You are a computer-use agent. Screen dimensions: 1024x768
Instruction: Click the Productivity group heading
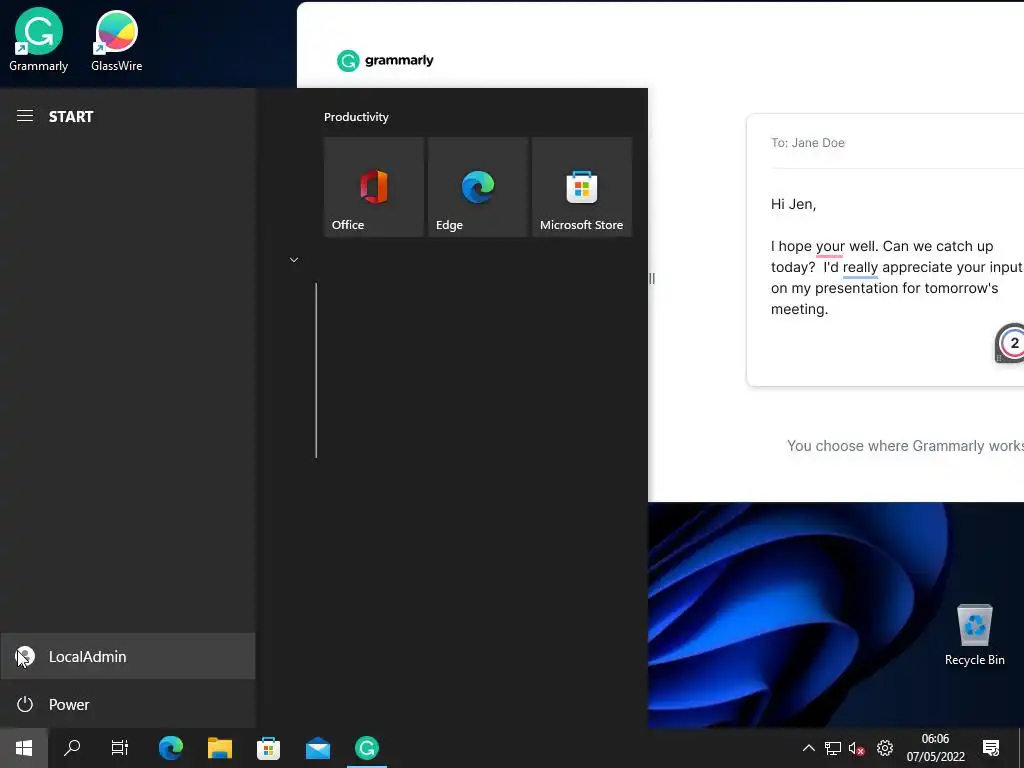356,117
